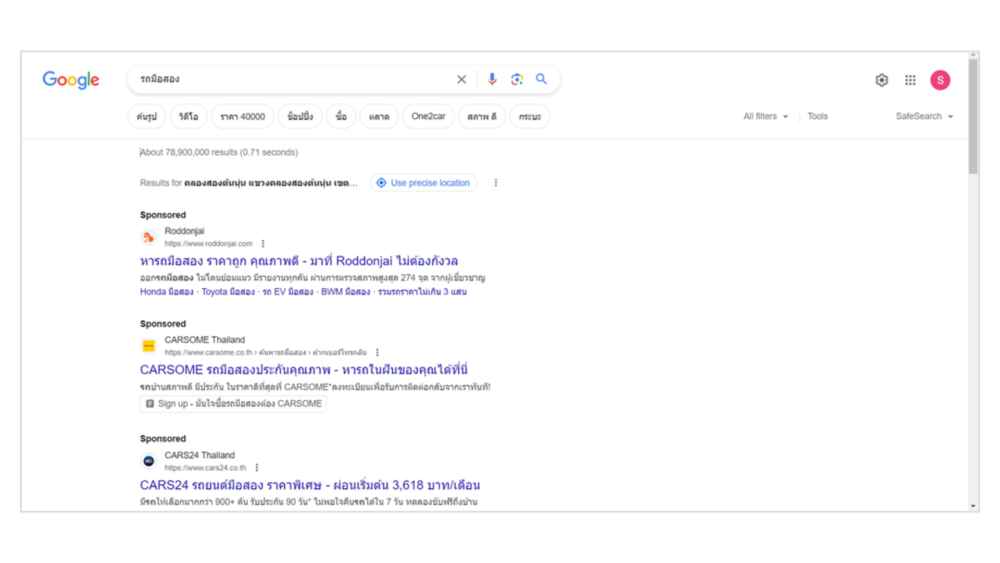The height and width of the screenshot is (563, 1000).
Task: Open the BWM มือสอง sitelink
Action: [346, 292]
